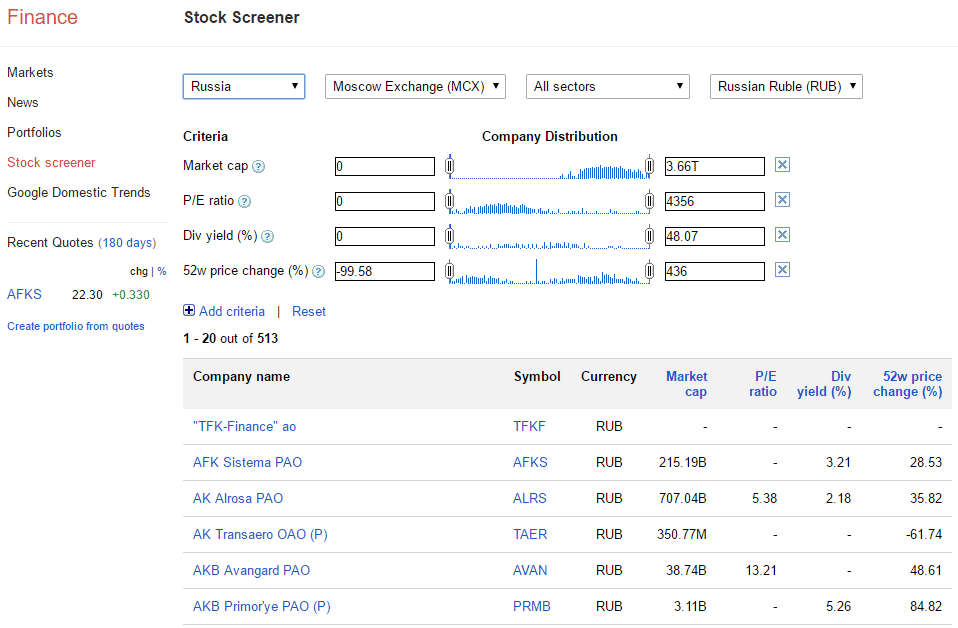The image size is (958, 628).
Task: Click the Reset link
Action: pos(309,311)
